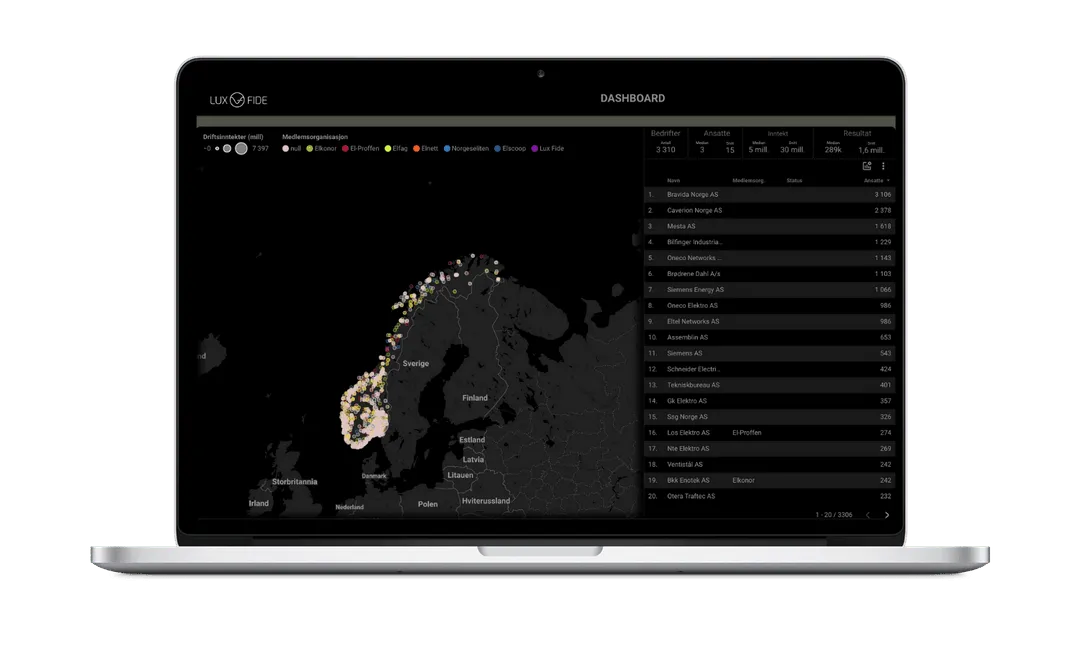This screenshot has height=665, width=1080.
Task: Toggle the Elfag legend entry
Action: pyautogui.click(x=396, y=148)
